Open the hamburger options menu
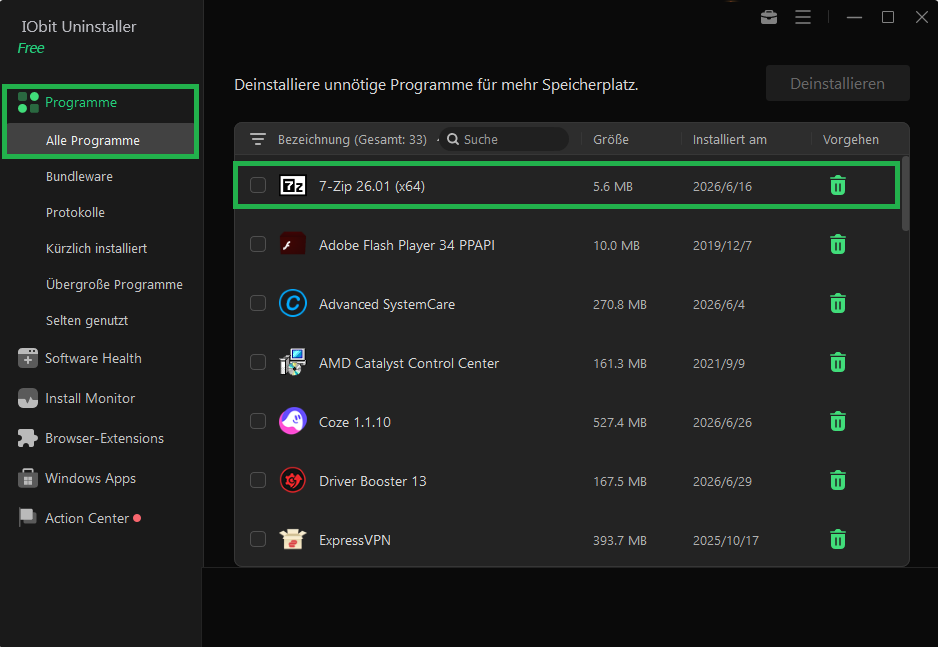This screenshot has width=938, height=647. pyautogui.click(x=803, y=17)
